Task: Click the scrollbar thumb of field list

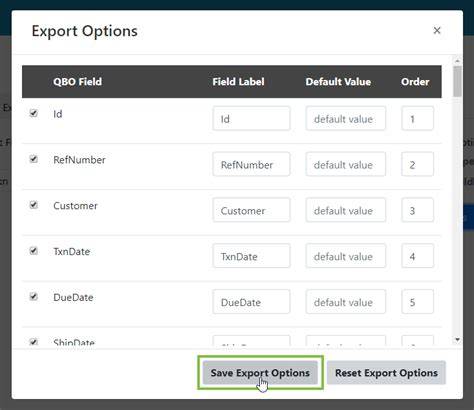Action: pyautogui.click(x=457, y=81)
